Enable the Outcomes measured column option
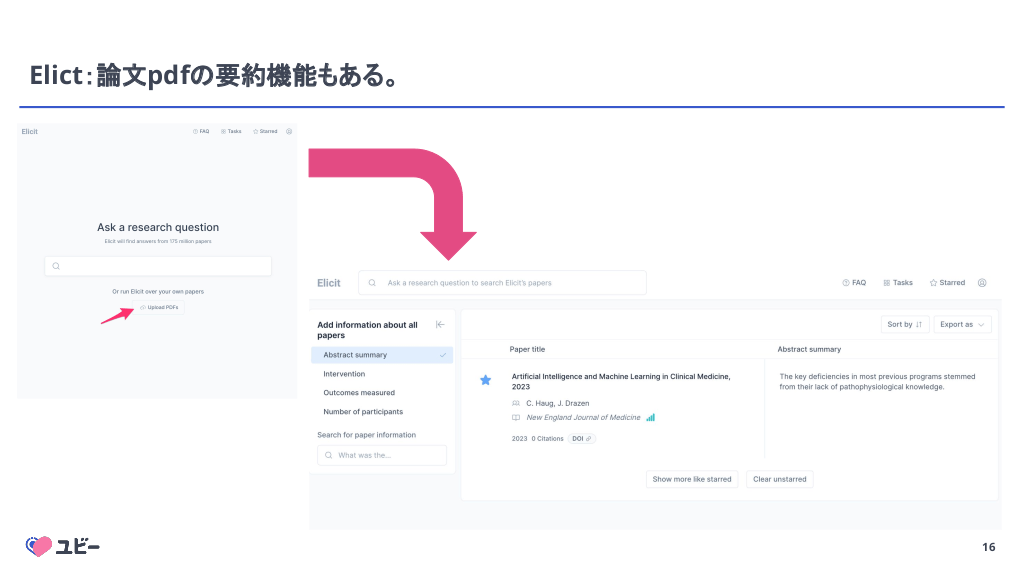This screenshot has height=576, width=1024. pyautogui.click(x=358, y=393)
